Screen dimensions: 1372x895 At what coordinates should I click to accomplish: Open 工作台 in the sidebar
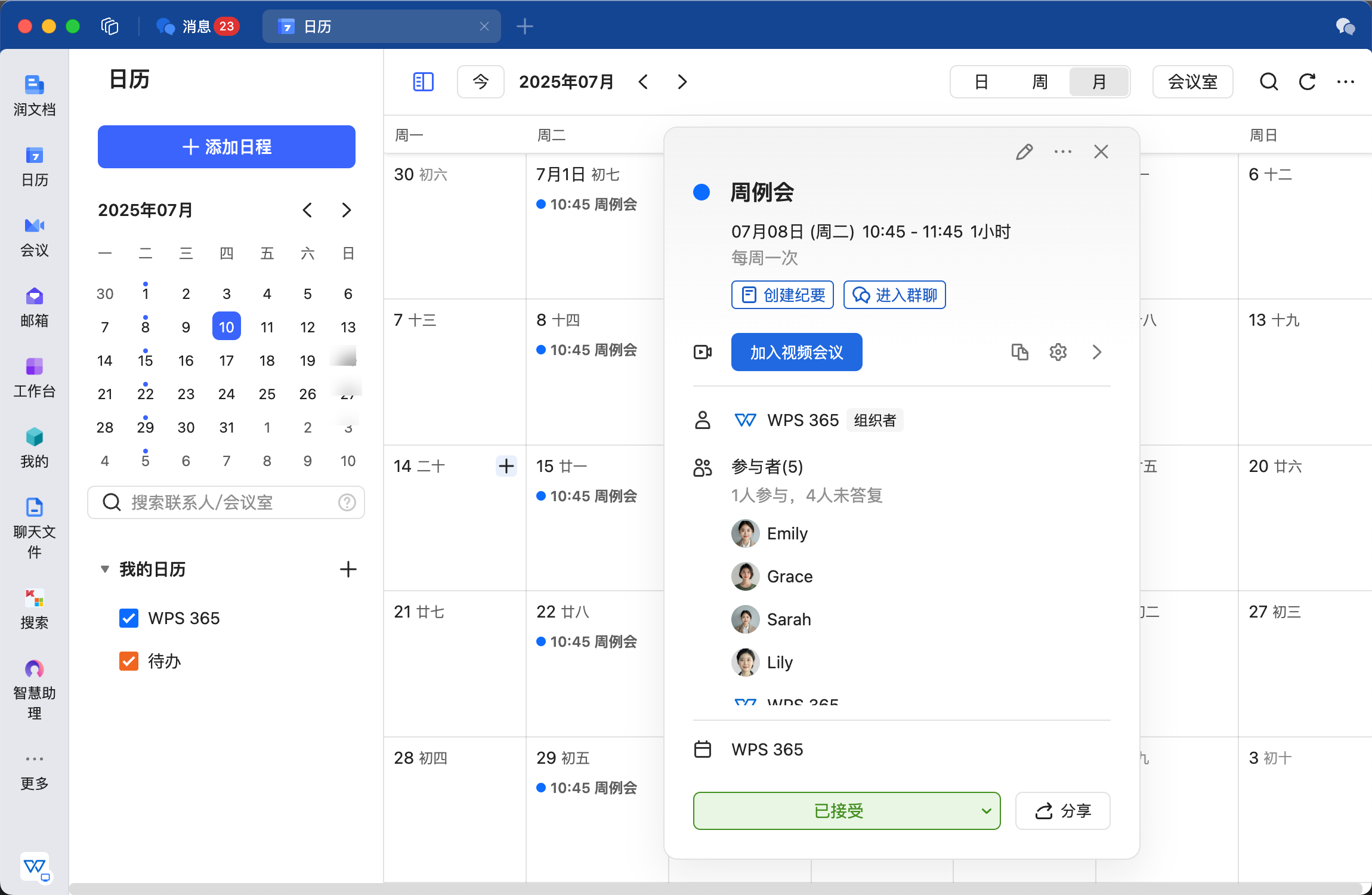[34, 378]
